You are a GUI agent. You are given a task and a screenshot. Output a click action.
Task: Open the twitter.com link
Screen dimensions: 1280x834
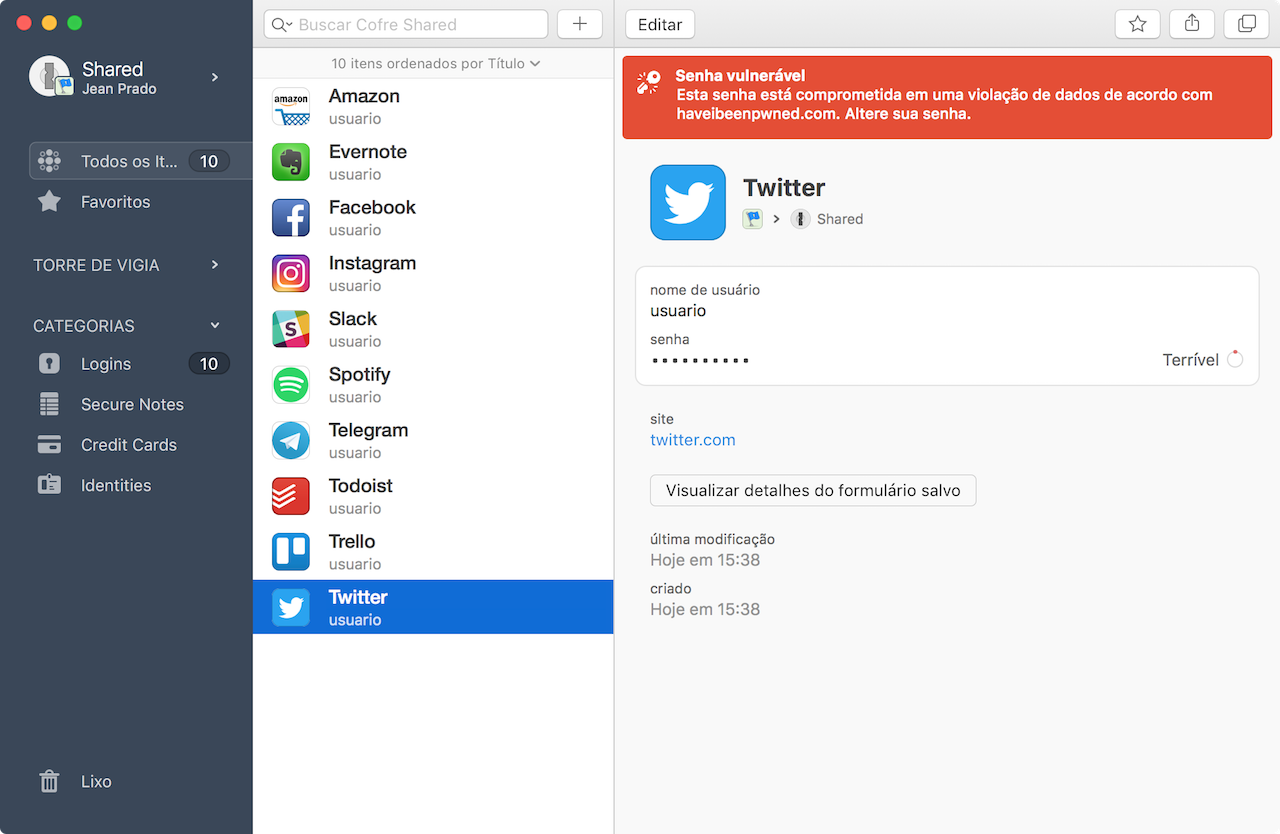[x=693, y=440]
